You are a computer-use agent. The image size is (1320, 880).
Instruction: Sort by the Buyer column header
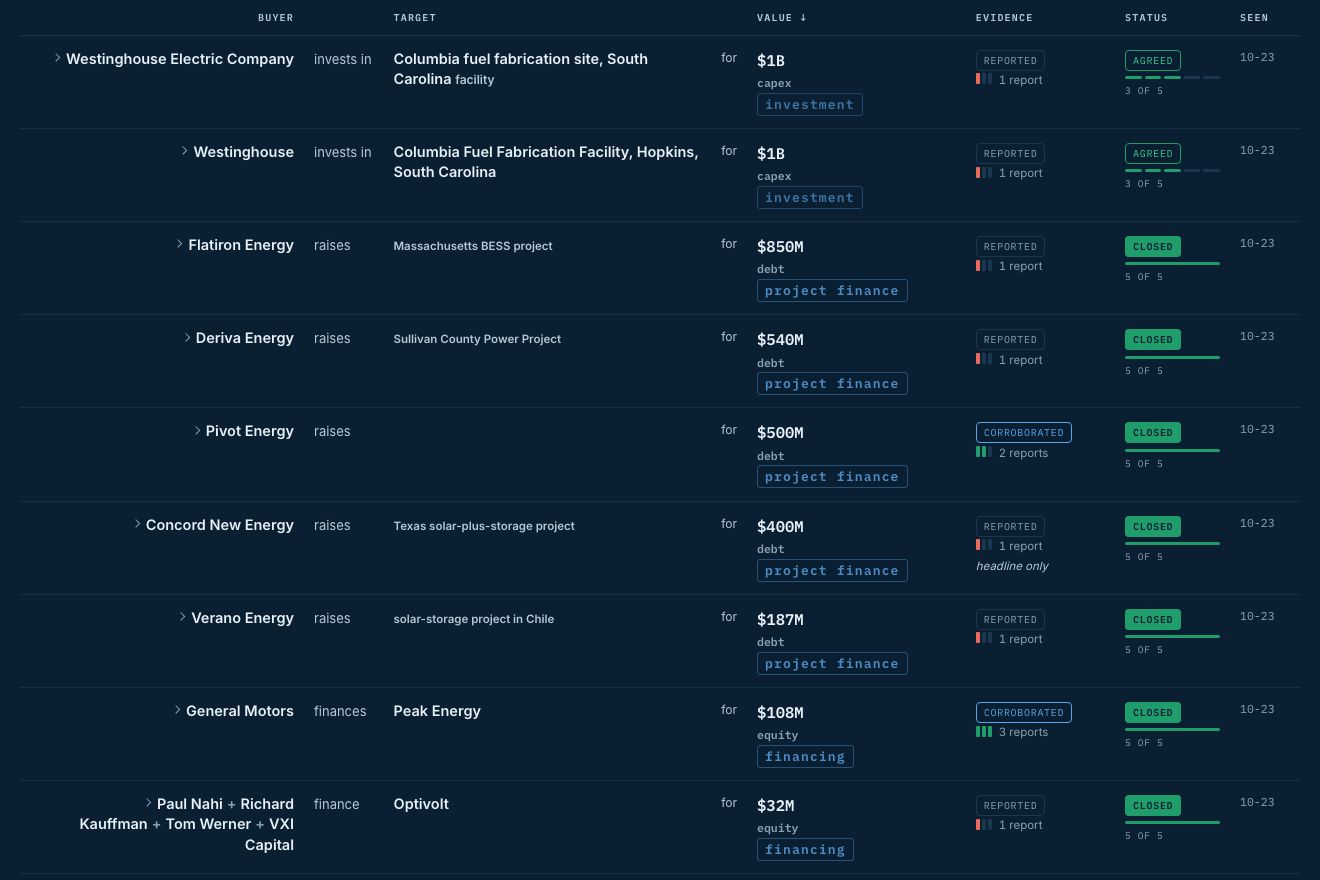coord(276,18)
